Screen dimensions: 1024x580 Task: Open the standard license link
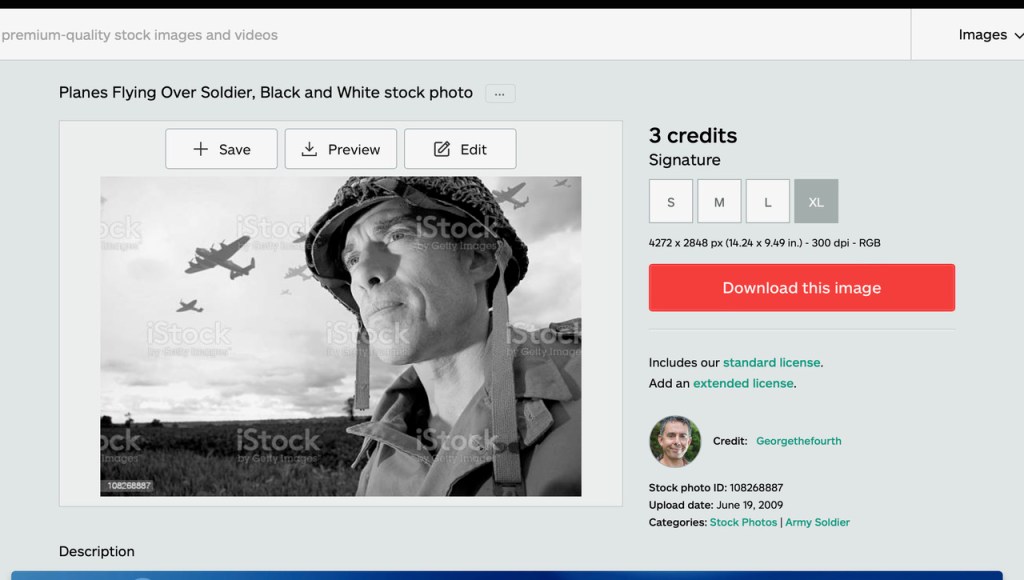771,362
